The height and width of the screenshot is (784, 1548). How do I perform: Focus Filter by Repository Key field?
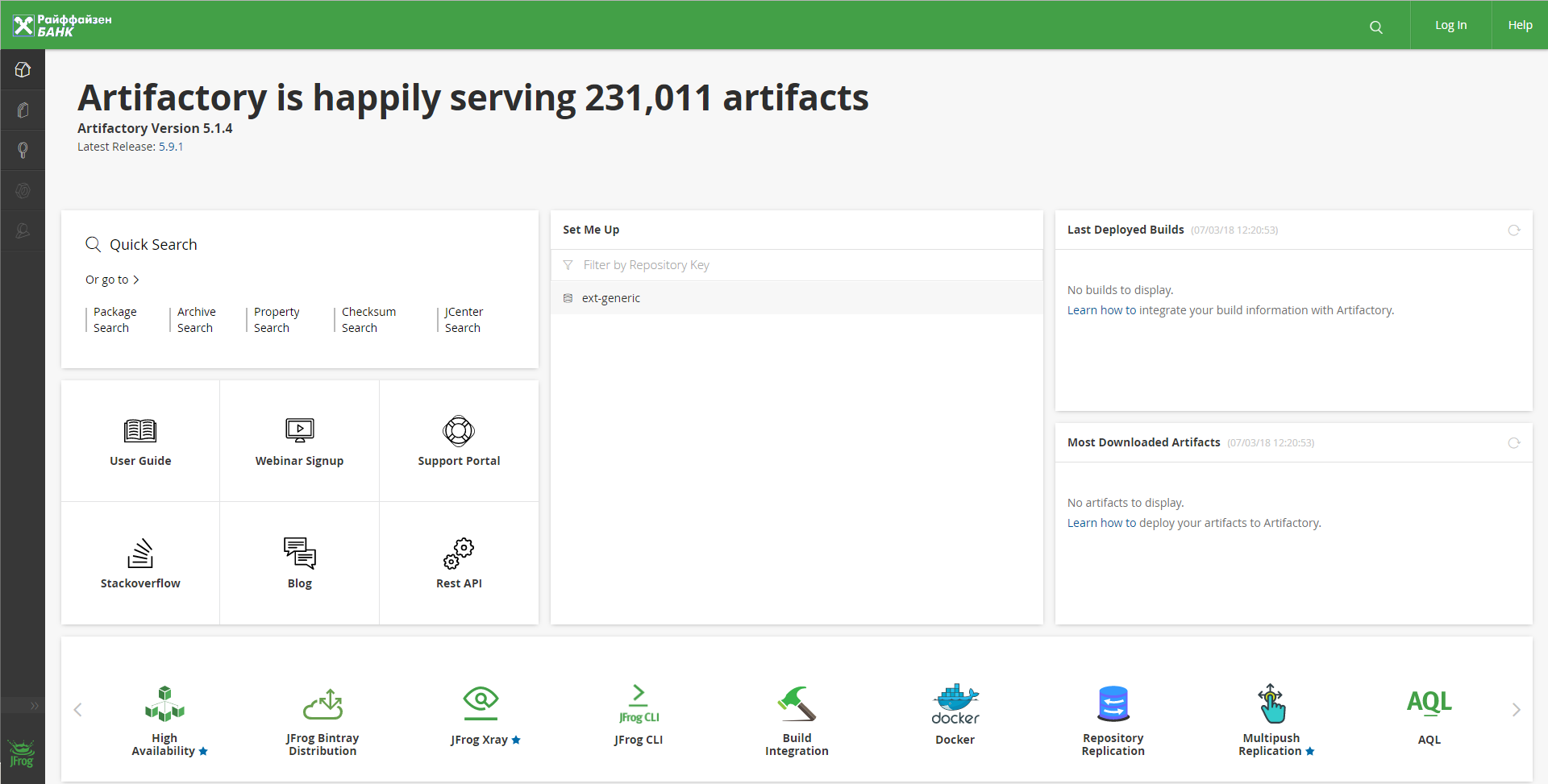coord(797,265)
